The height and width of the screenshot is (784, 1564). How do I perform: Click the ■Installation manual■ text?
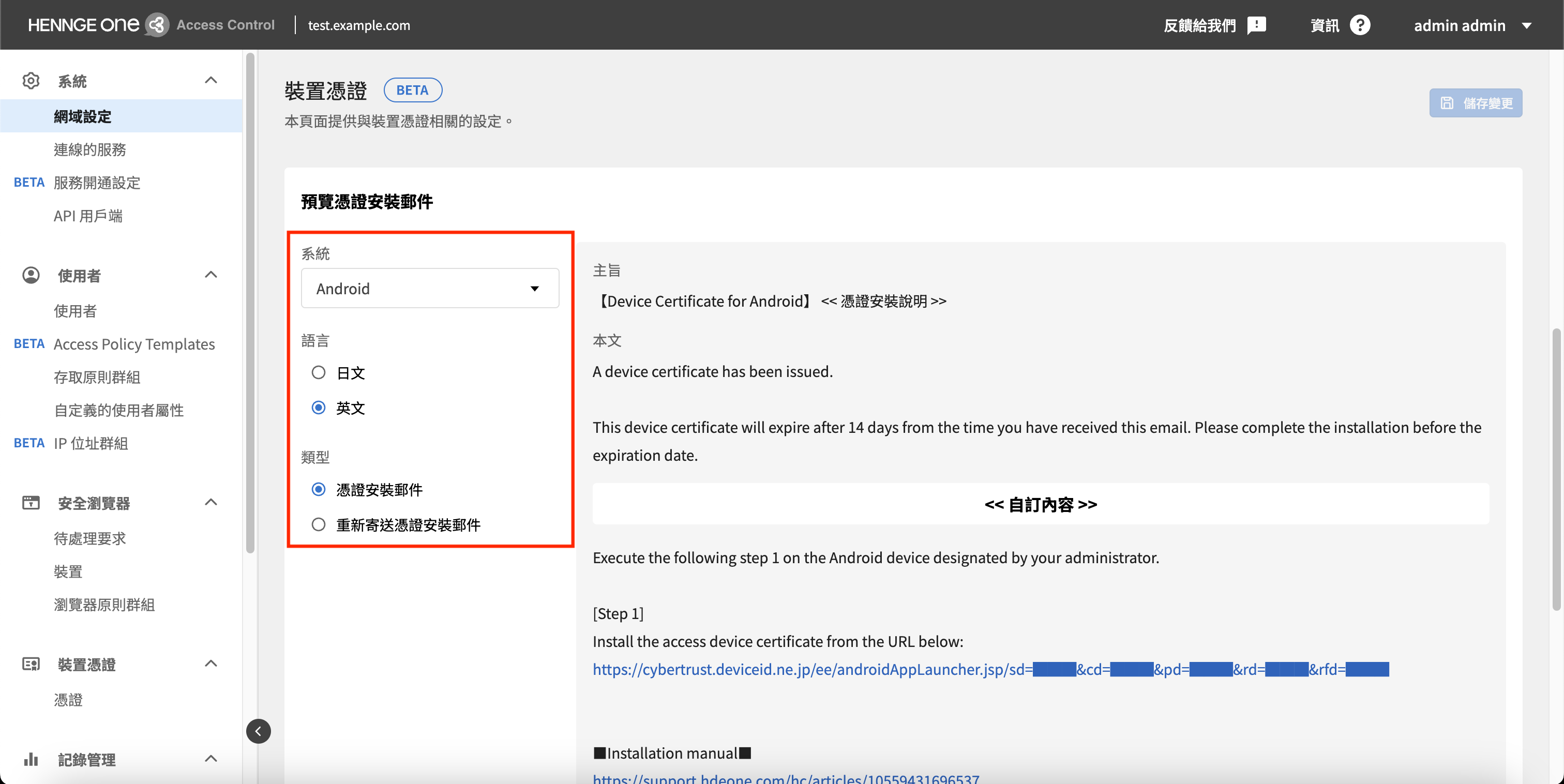point(672,753)
